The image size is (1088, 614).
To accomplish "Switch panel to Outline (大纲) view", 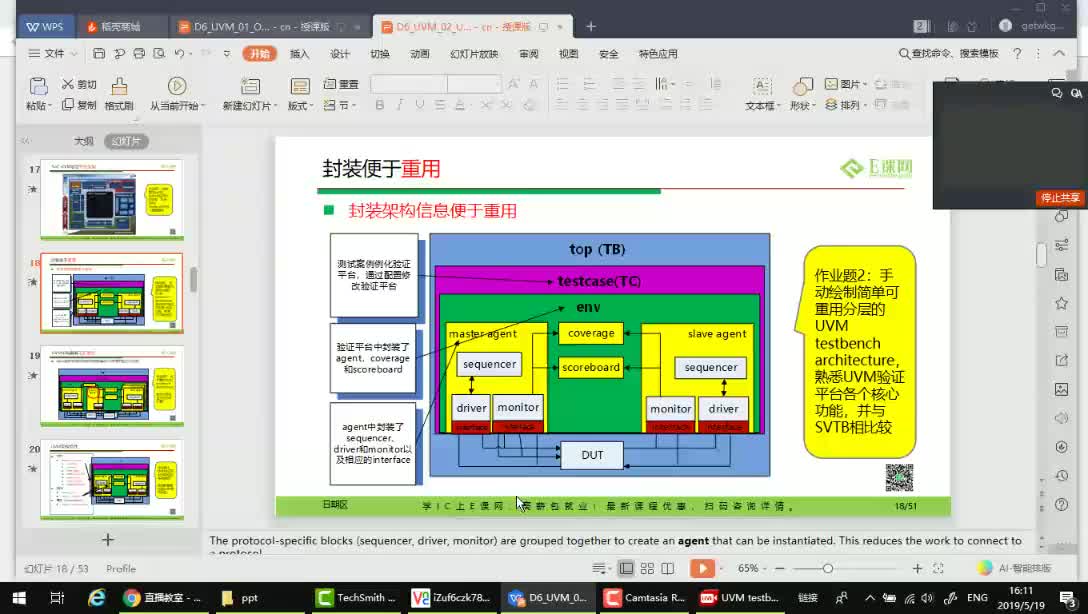I will [x=84, y=141].
